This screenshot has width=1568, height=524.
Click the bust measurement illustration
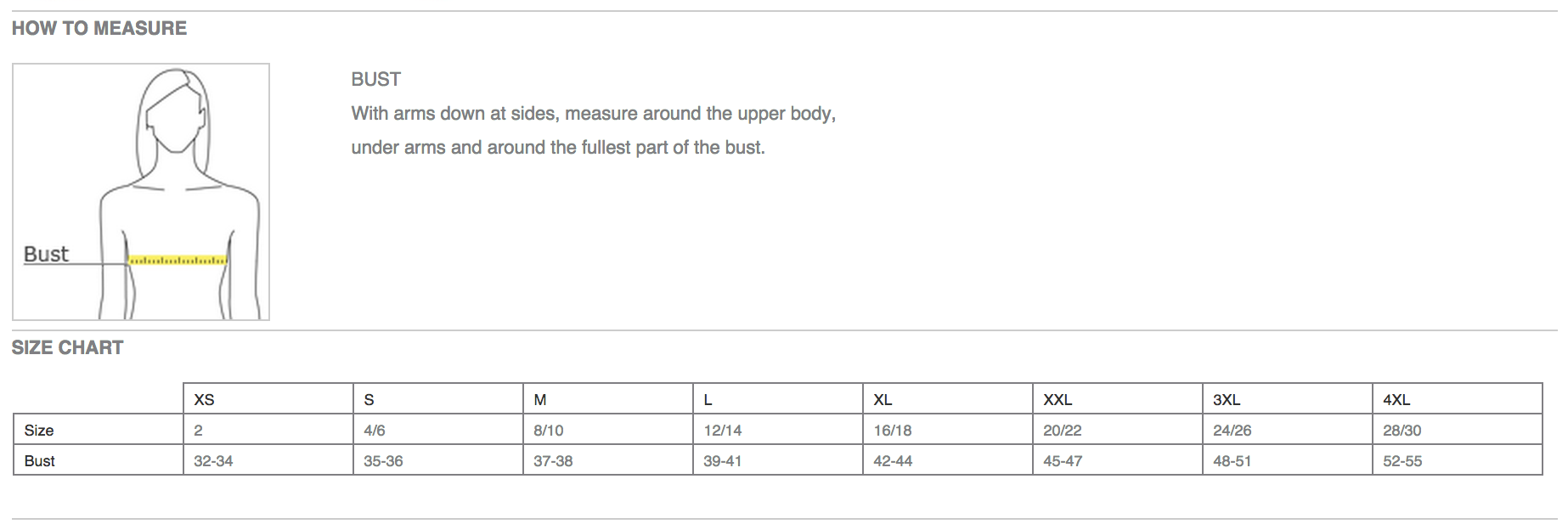141,192
